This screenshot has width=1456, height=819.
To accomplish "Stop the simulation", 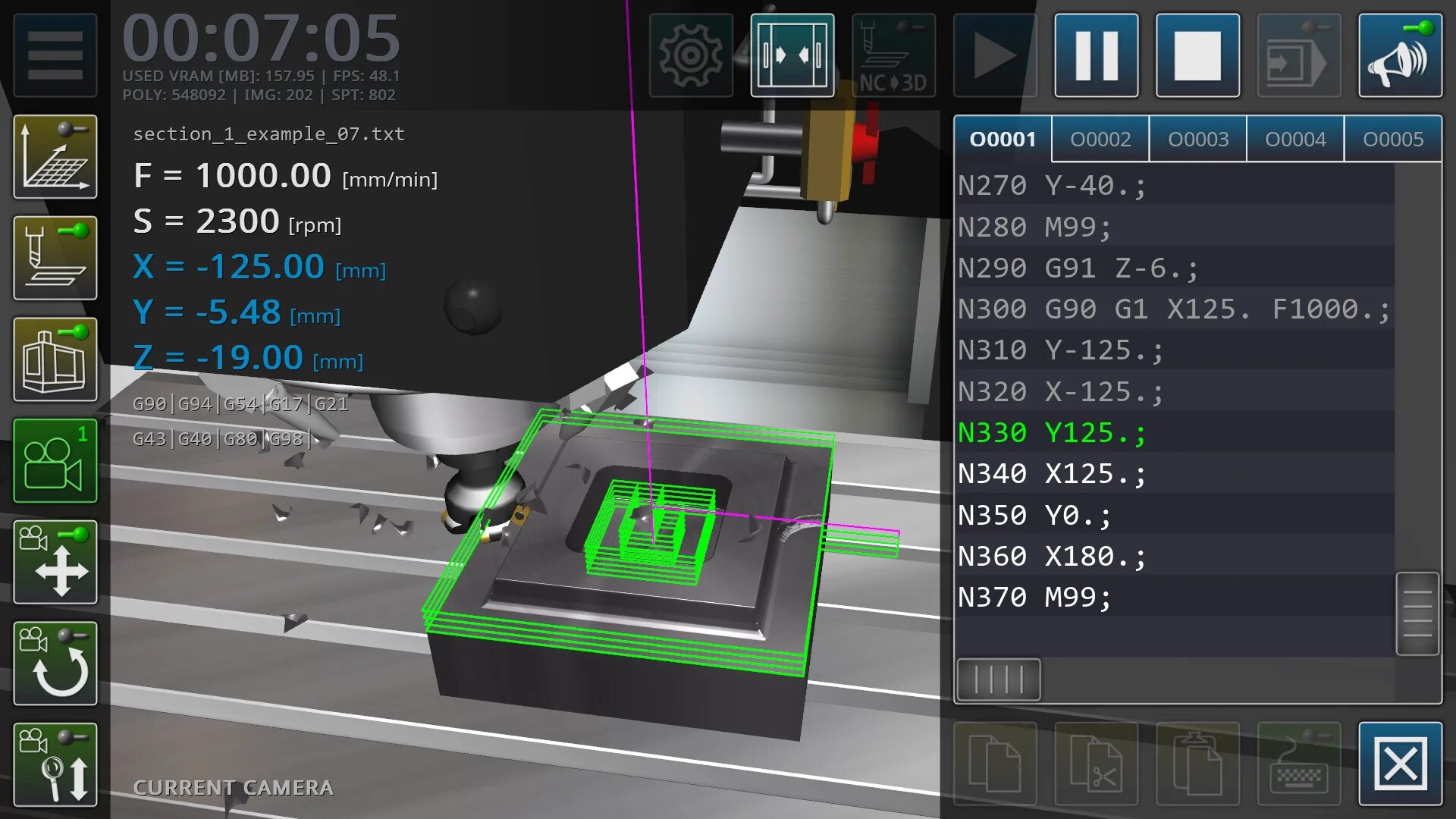I will tap(1197, 55).
